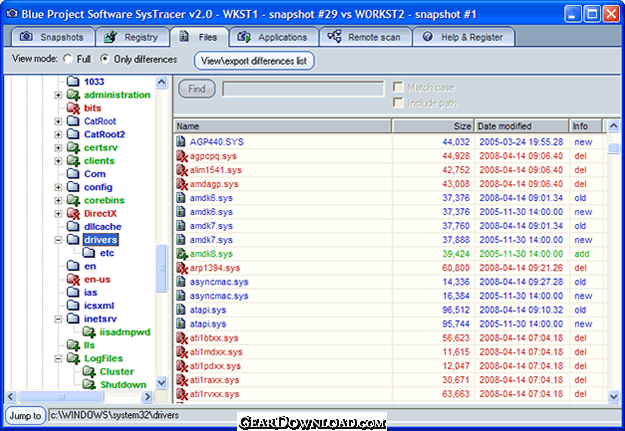Click the camera icon on Snapshots tab

26,37
